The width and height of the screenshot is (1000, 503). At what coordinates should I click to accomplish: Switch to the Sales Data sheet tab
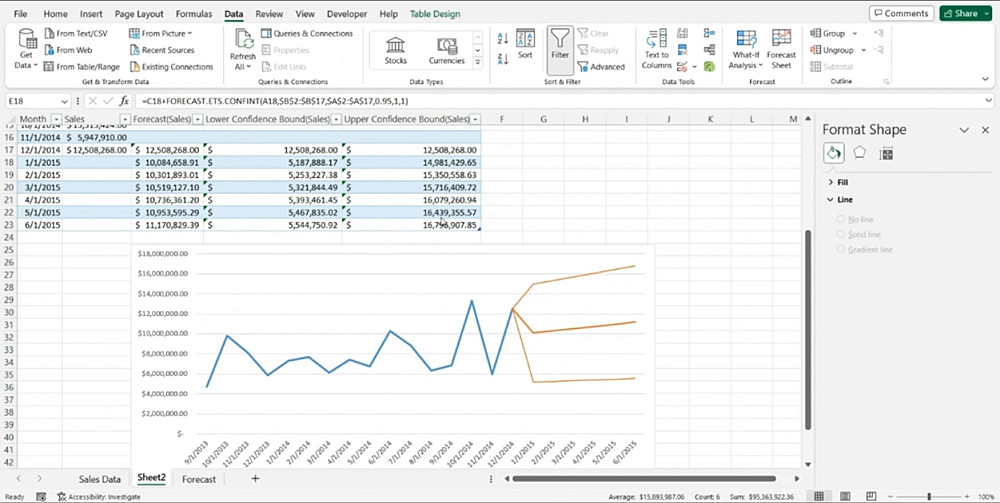99,479
